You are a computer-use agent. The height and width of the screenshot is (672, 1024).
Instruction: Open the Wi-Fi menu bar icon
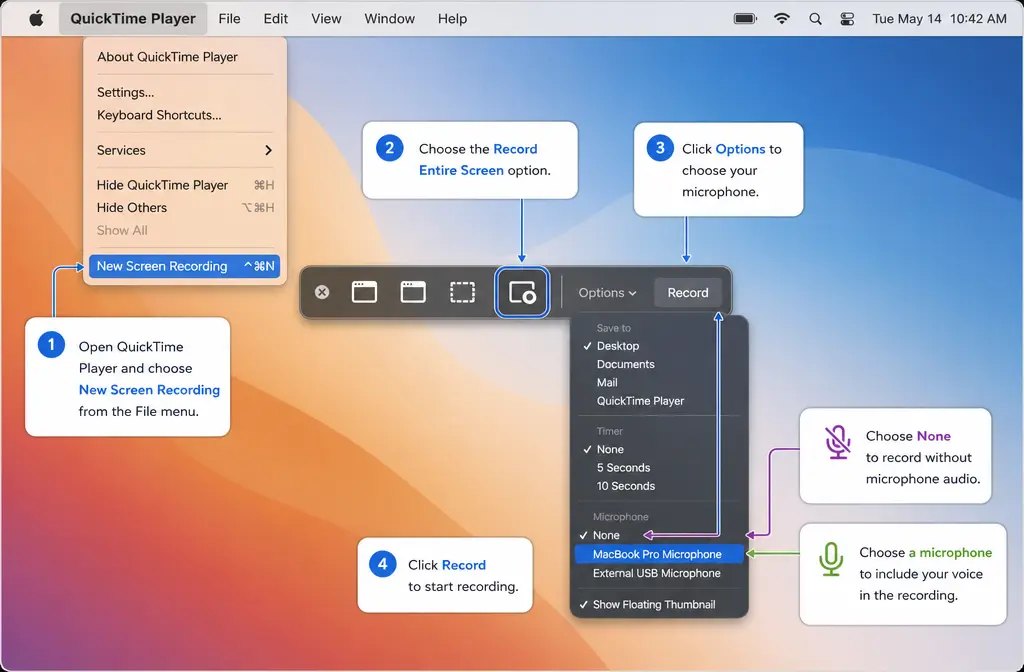pyautogui.click(x=781, y=19)
